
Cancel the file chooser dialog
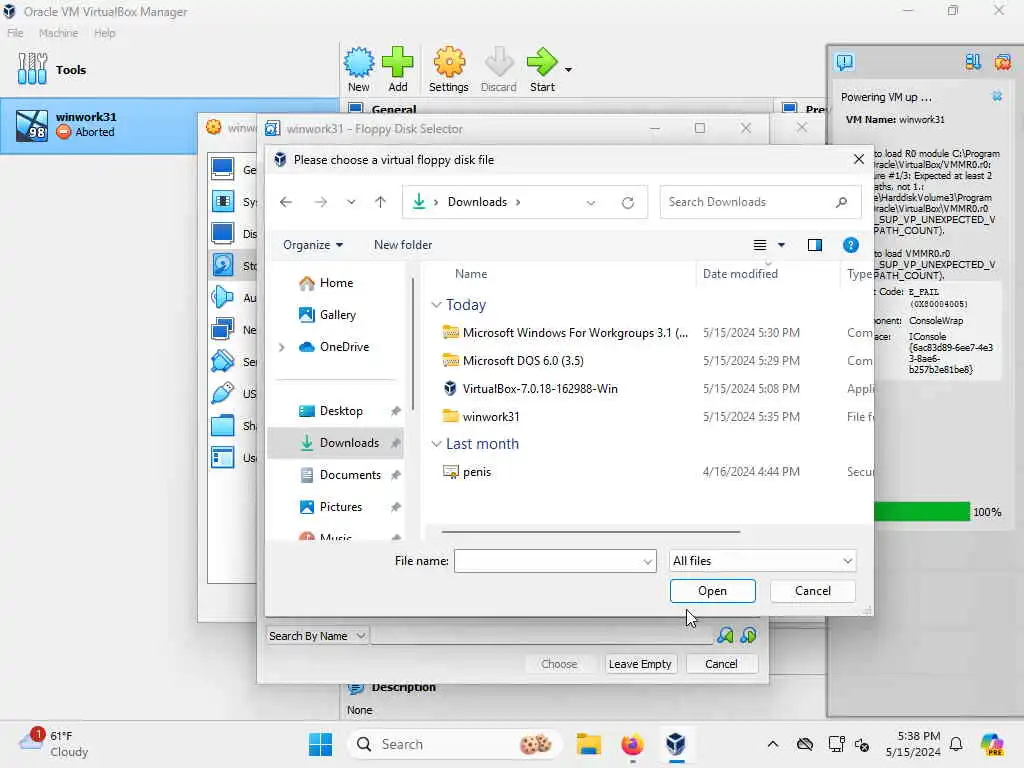point(812,591)
